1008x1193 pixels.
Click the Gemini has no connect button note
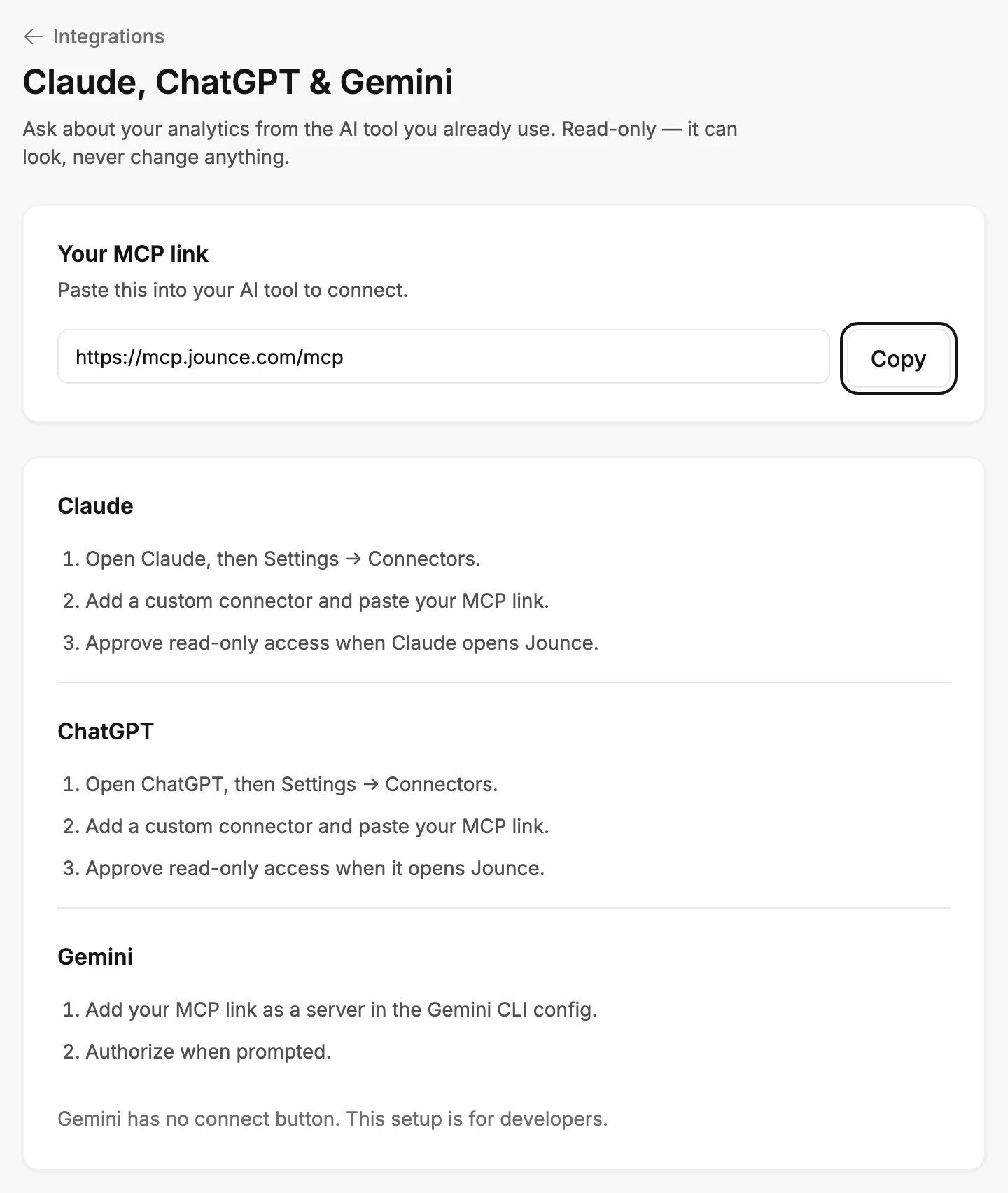[332, 1119]
